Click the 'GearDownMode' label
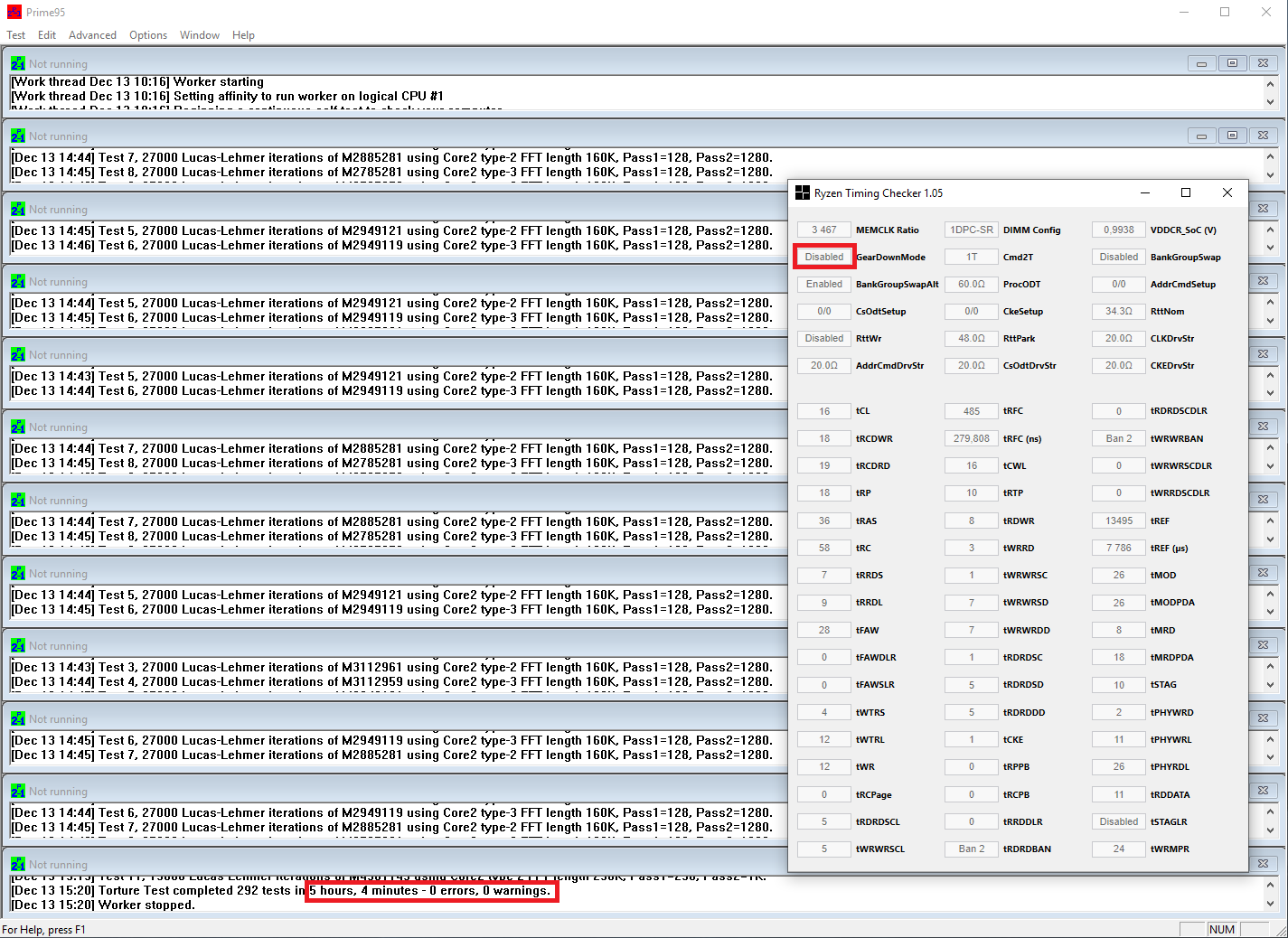 click(890, 258)
